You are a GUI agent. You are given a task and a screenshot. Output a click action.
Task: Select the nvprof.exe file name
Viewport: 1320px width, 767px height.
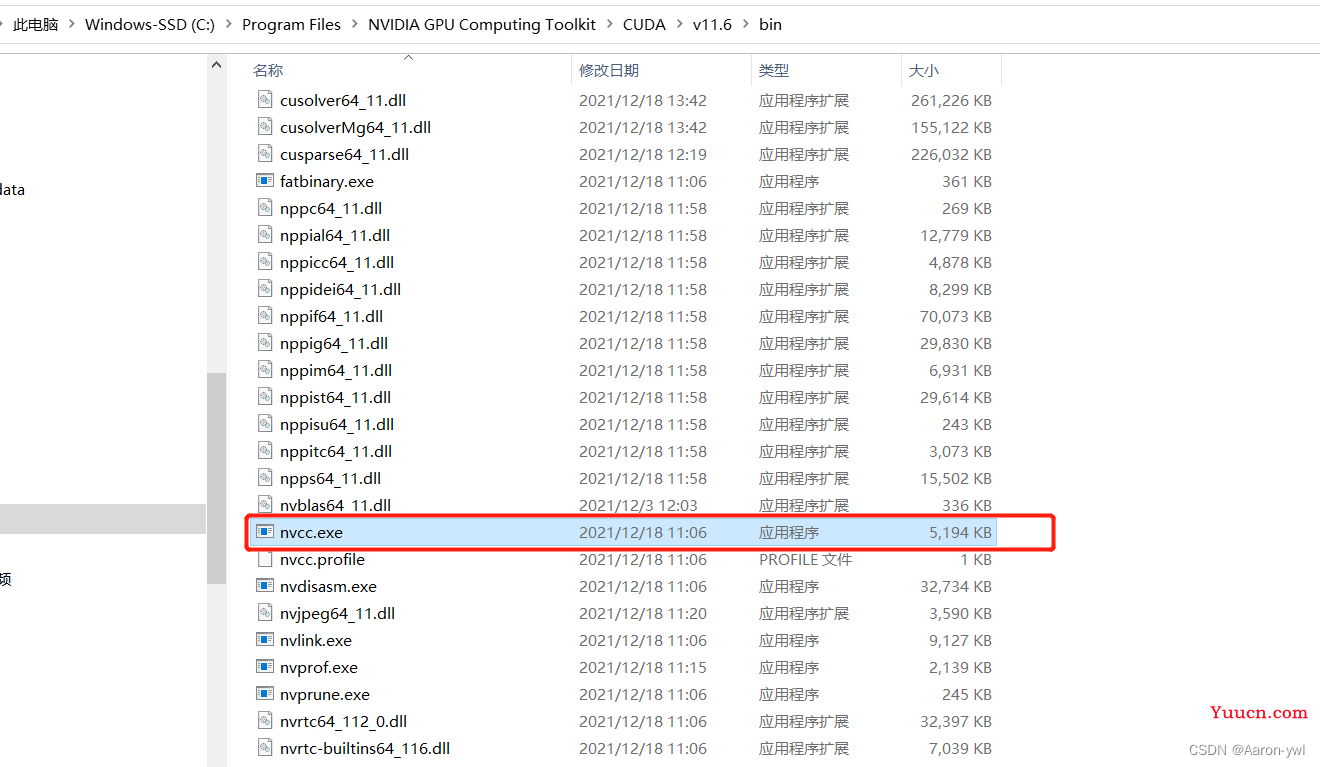[x=319, y=667]
